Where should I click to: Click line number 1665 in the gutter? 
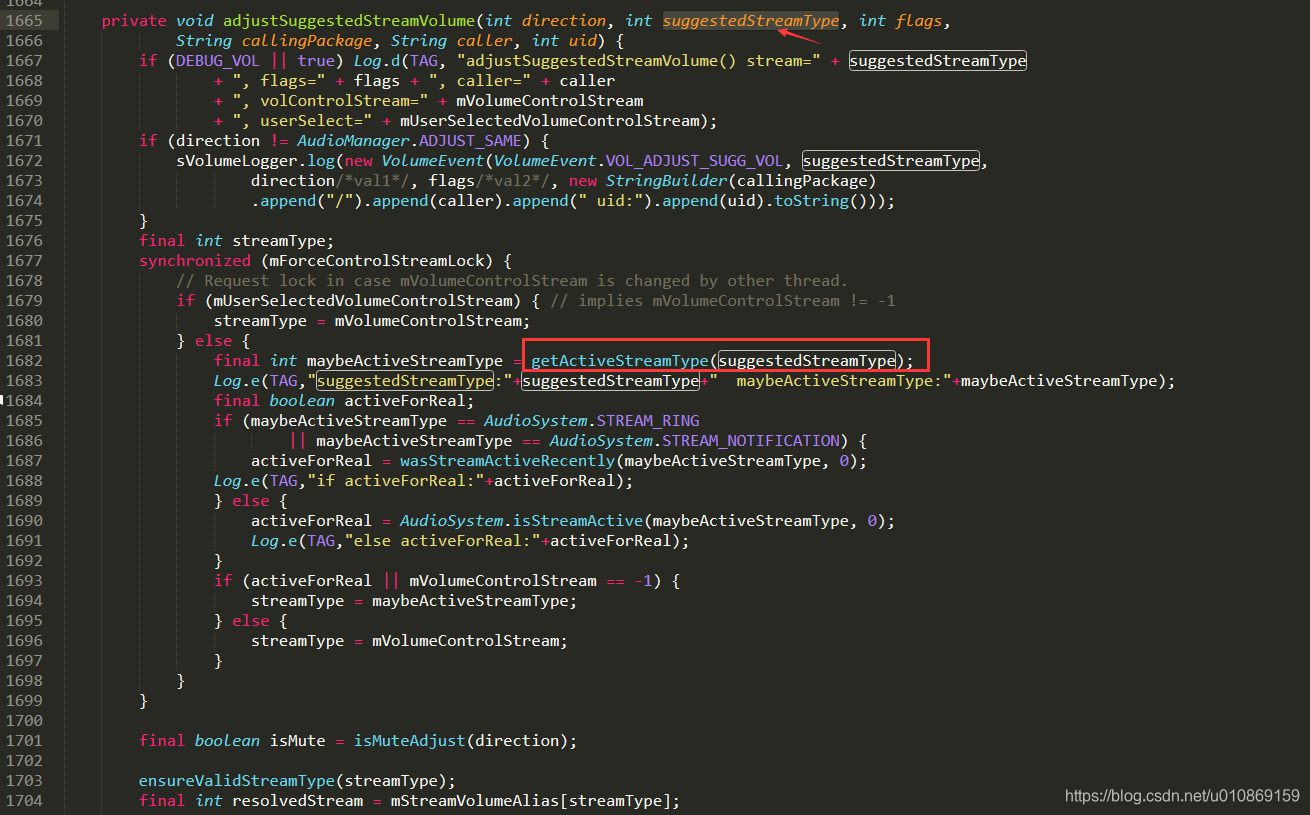point(23,21)
